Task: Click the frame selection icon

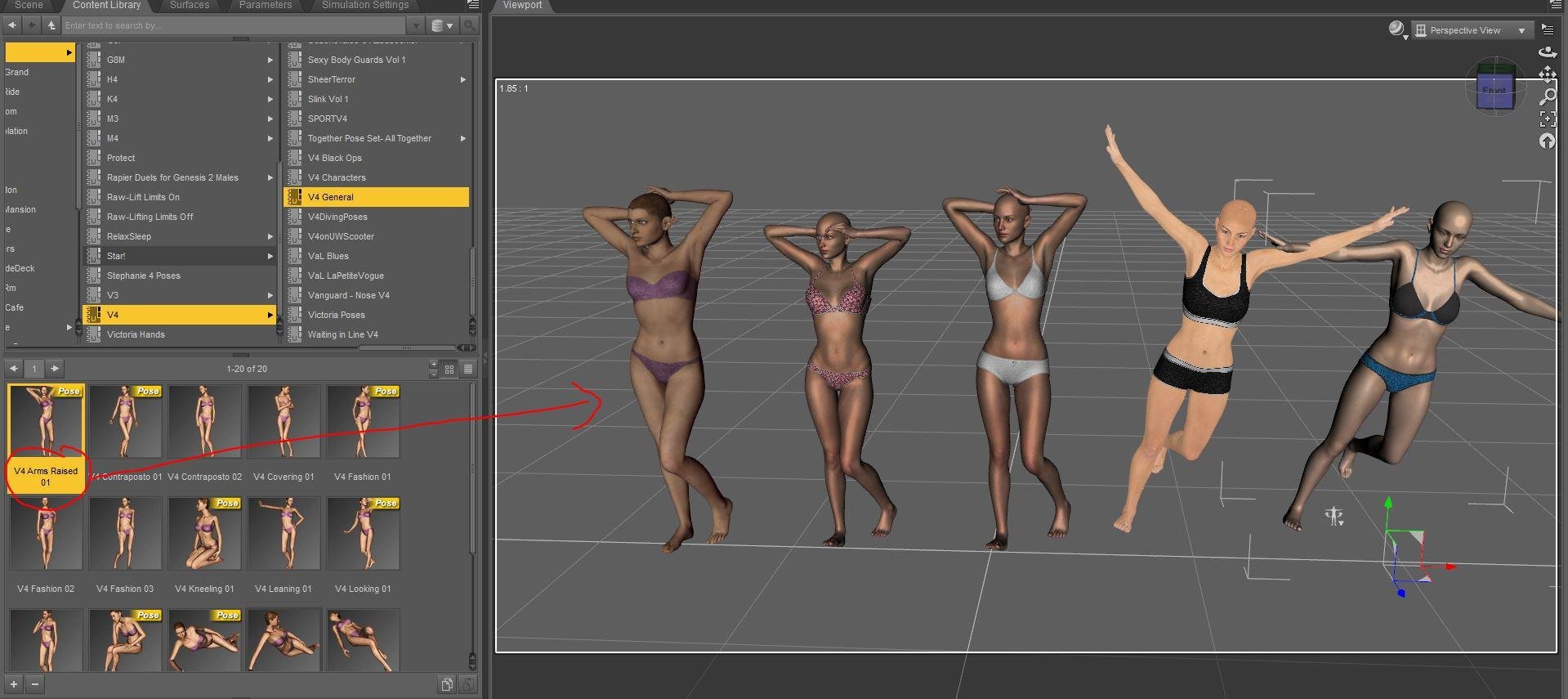Action: point(1548,119)
